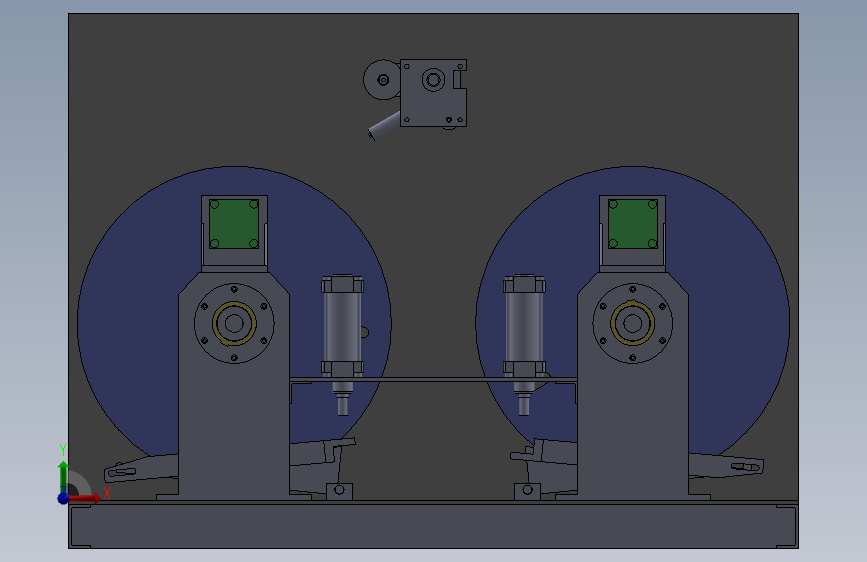Select the left pneumatic cylinder body
867x562 pixels.
tap(342, 326)
